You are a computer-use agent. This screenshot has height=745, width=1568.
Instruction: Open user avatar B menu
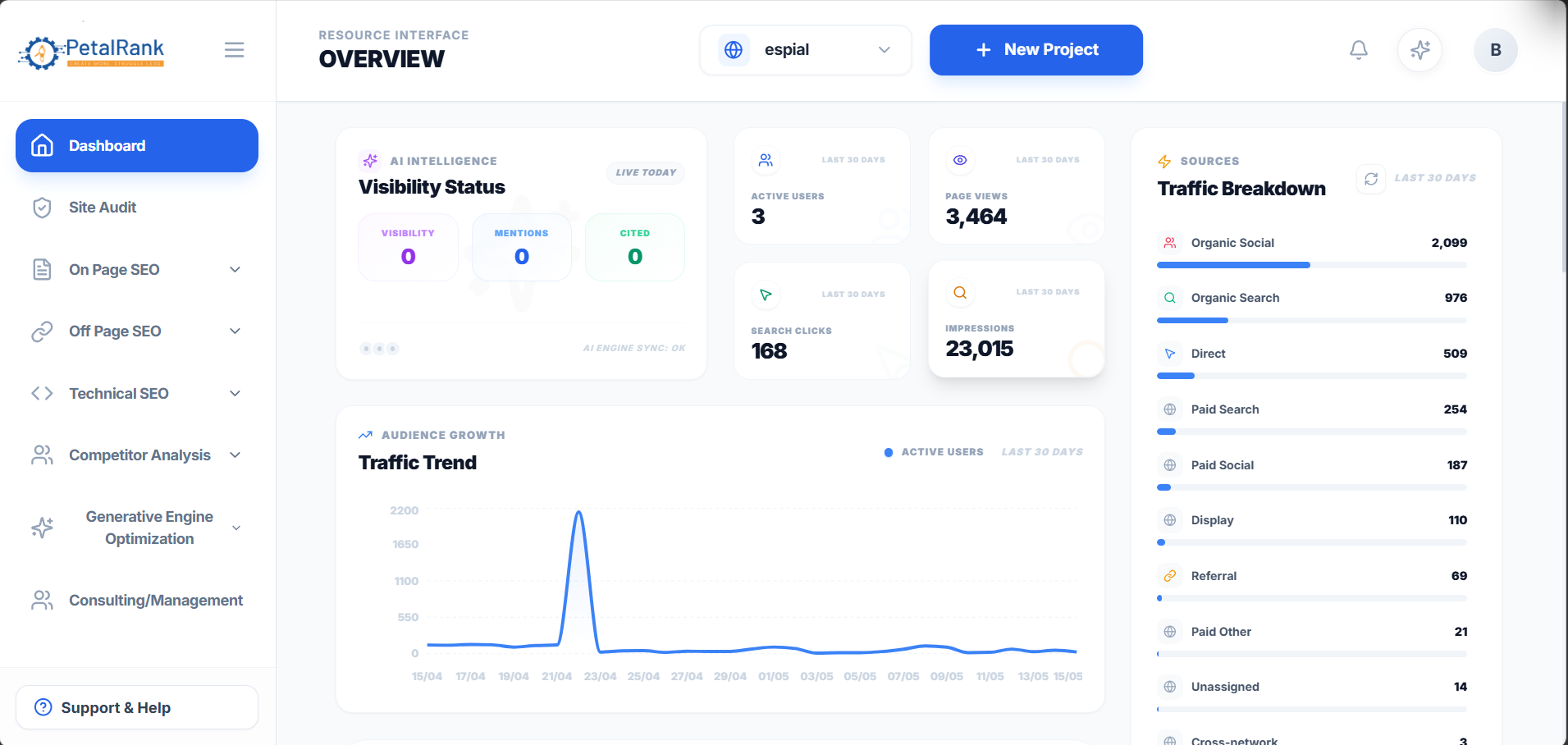[1496, 50]
